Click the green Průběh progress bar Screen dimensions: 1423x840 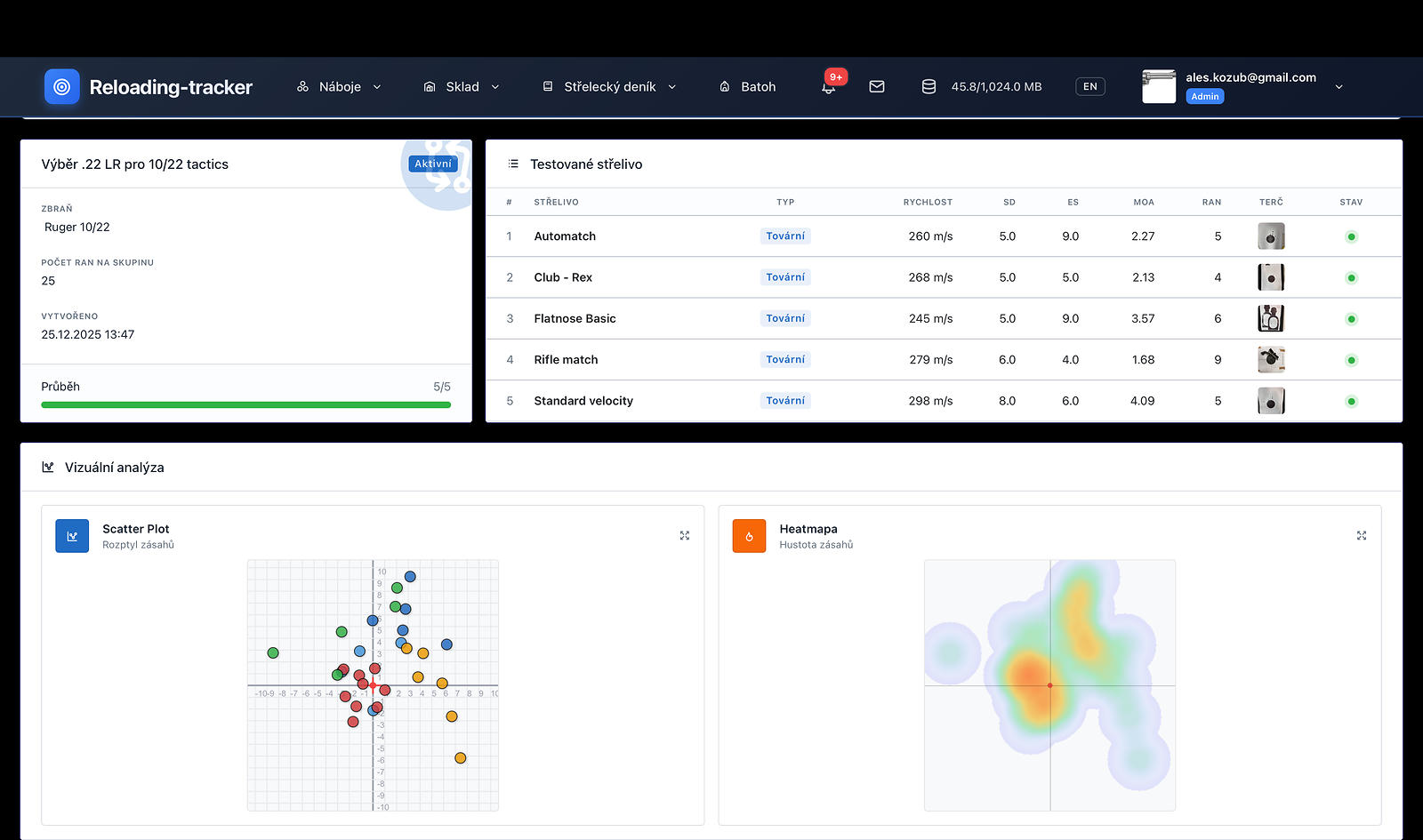[245, 405]
